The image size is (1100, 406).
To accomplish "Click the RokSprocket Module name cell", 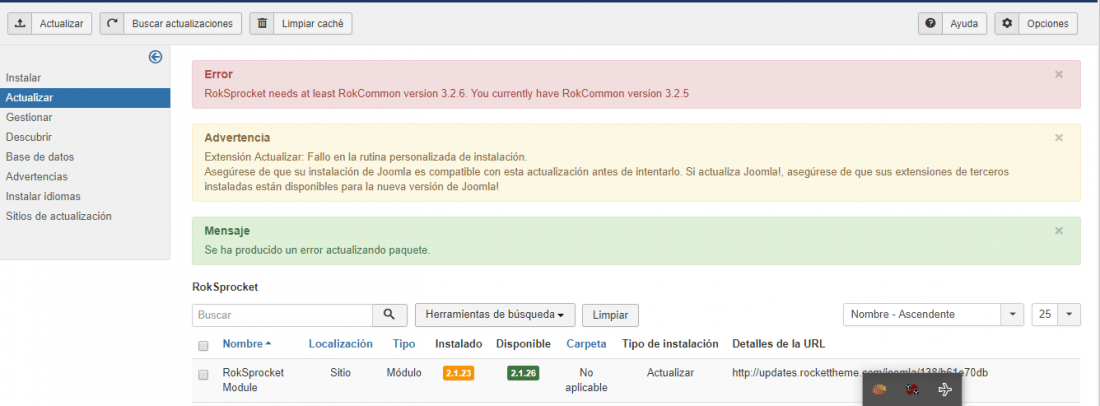I will (x=253, y=379).
